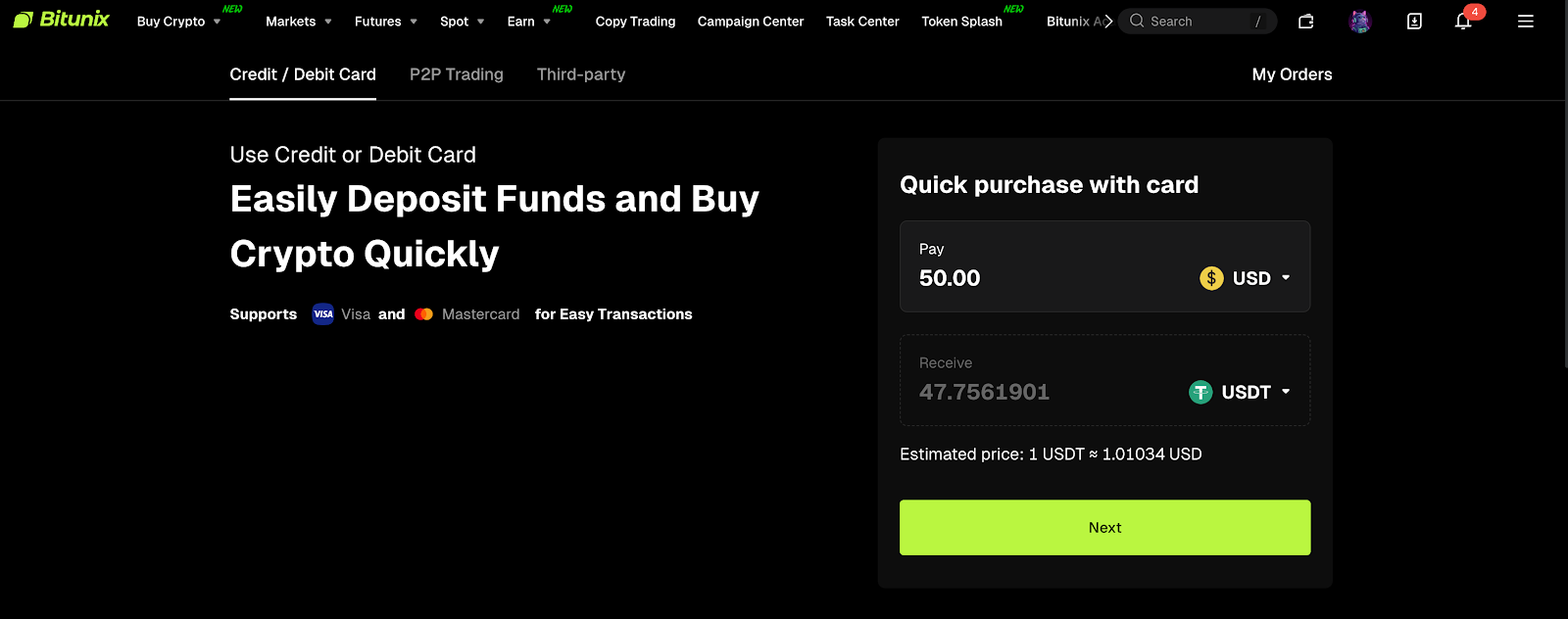Screen dimensions: 1568x619
Task: Click the gold USD dollar coin icon
Action: (1210, 278)
